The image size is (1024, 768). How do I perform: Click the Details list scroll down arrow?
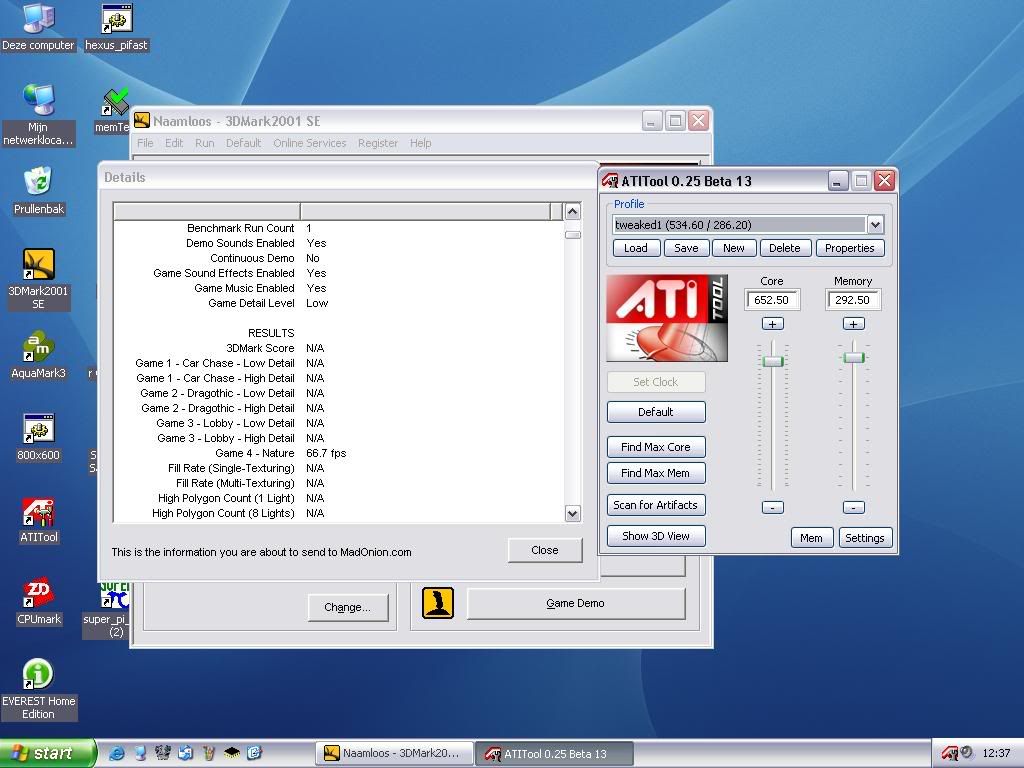click(573, 513)
